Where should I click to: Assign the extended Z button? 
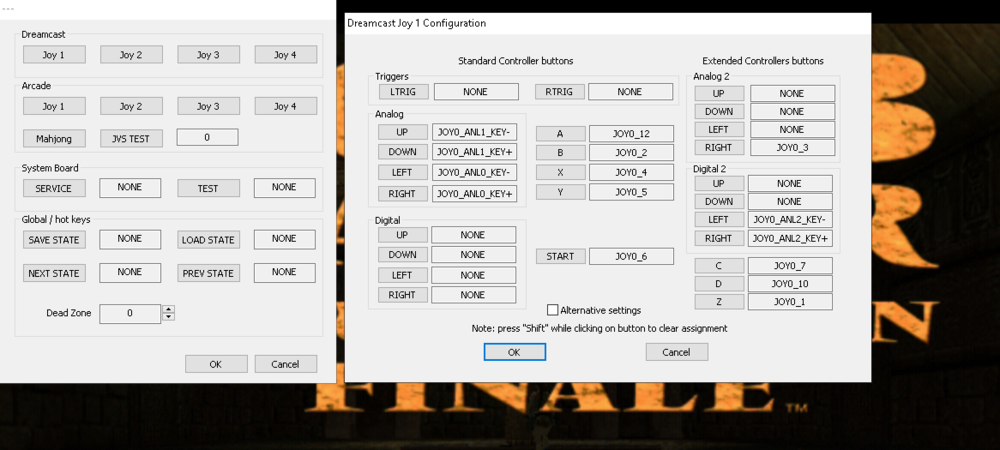click(x=719, y=301)
